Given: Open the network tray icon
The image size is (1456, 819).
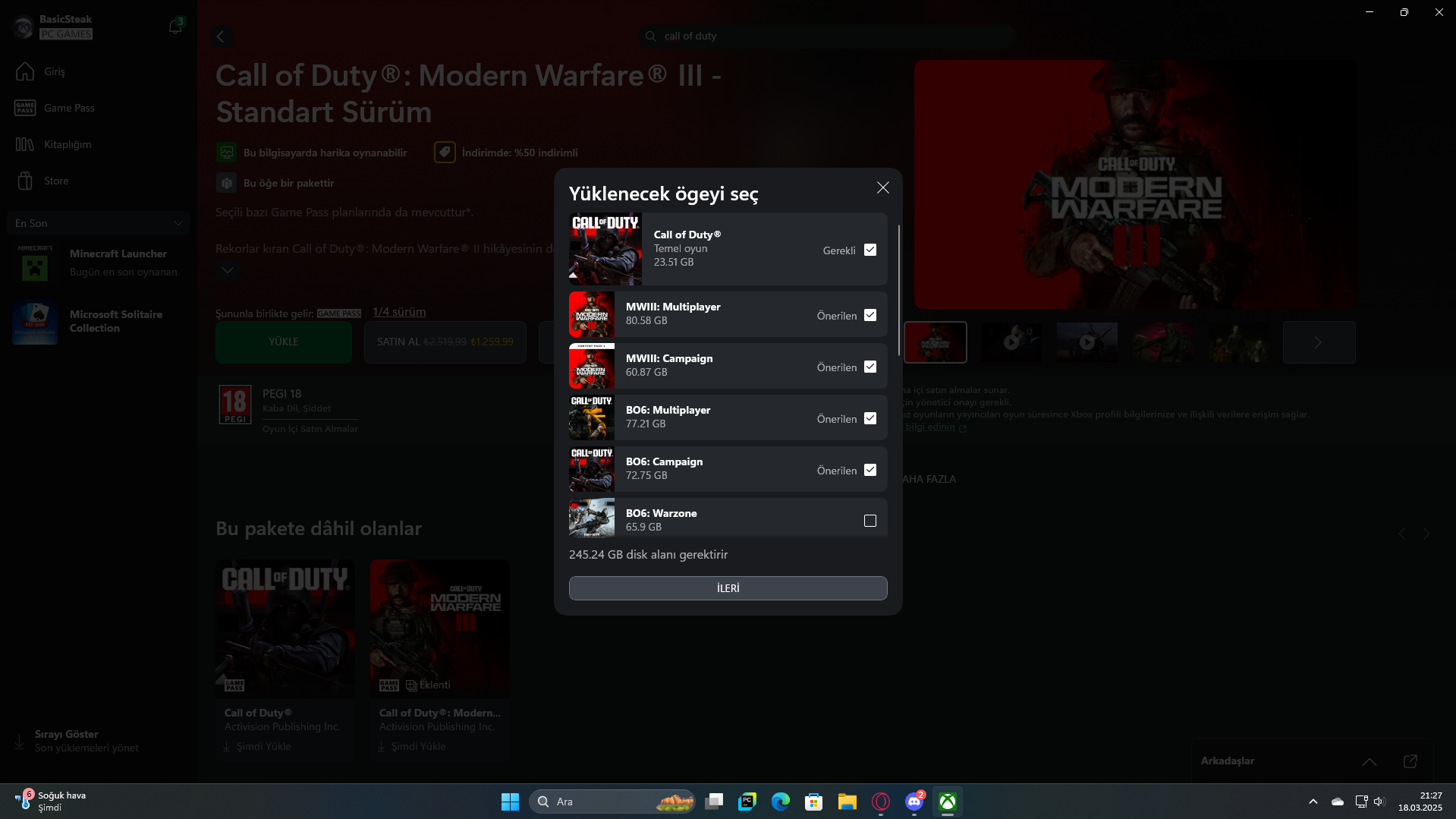Looking at the screenshot, I should (x=1361, y=802).
